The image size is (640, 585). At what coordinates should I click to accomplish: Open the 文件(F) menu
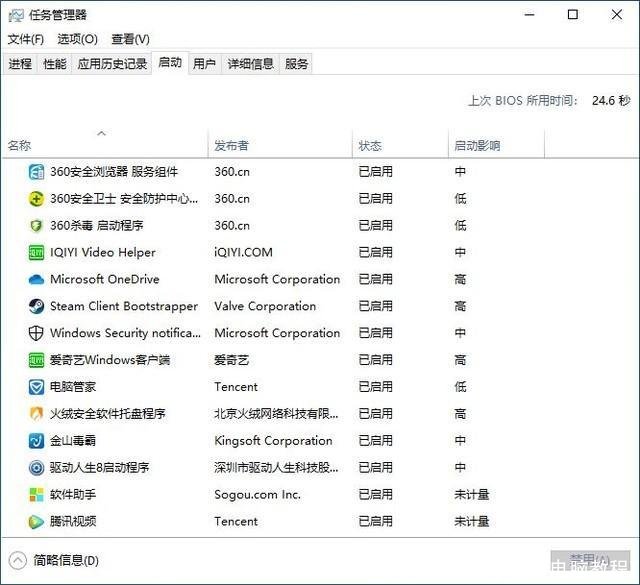26,39
